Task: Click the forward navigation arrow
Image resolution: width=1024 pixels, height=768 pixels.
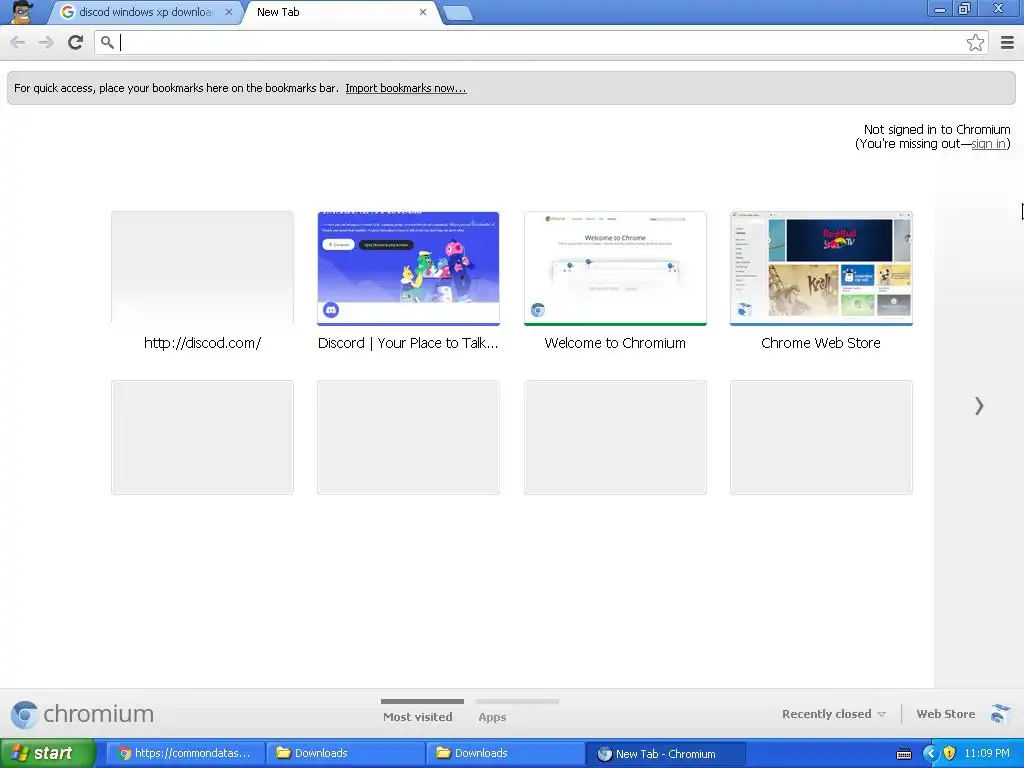Action: pyautogui.click(x=46, y=42)
